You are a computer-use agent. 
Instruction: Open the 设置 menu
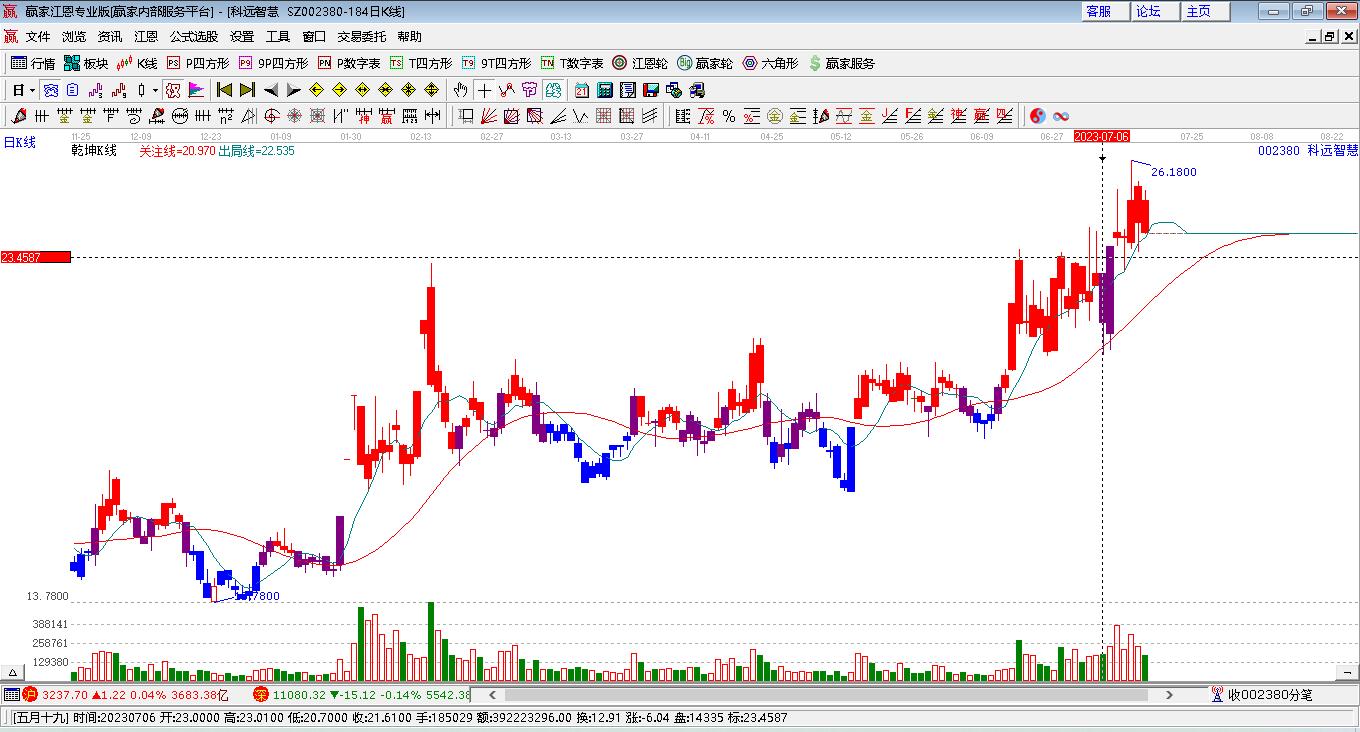pos(242,37)
